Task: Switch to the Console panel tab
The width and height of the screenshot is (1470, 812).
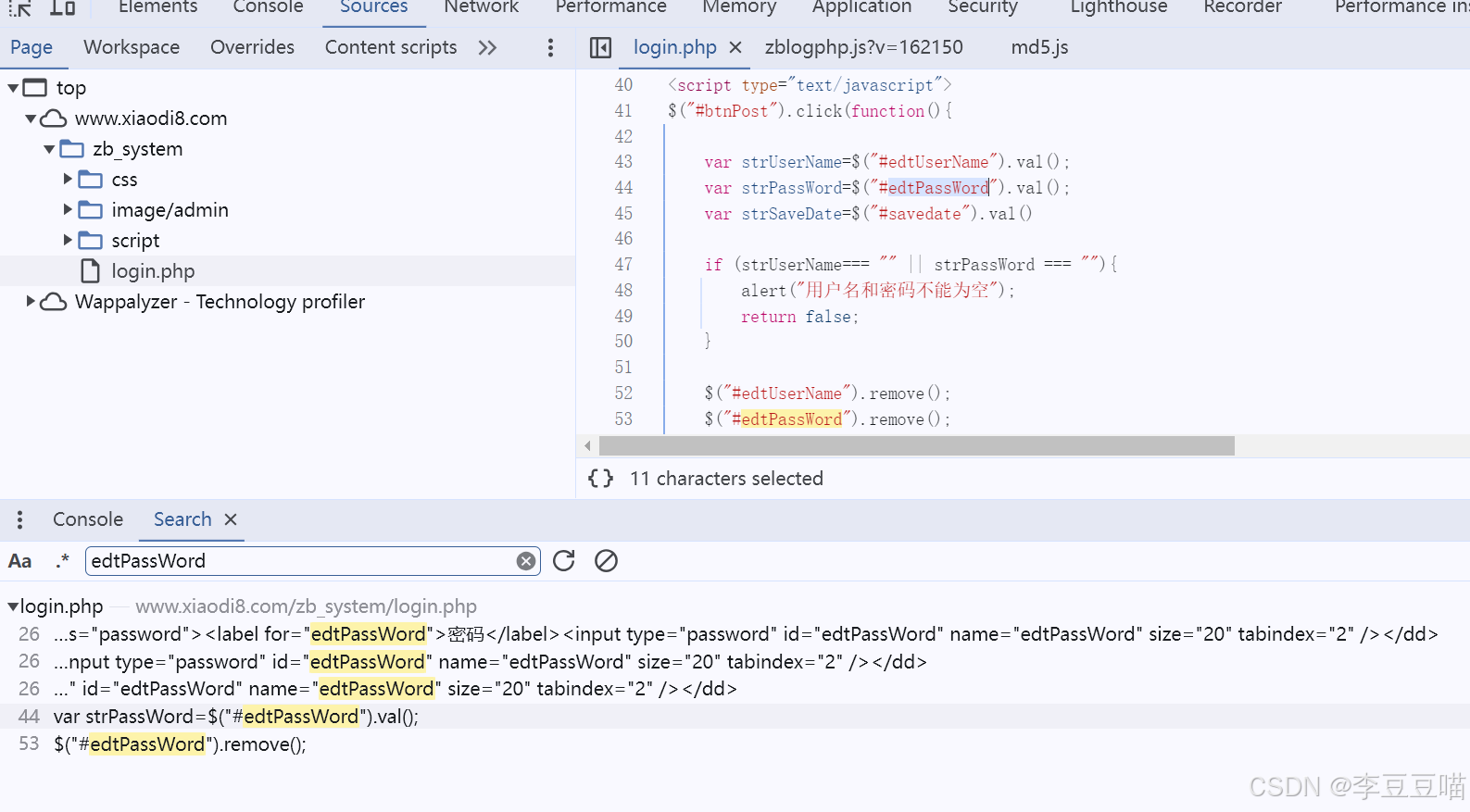Action: point(268,7)
